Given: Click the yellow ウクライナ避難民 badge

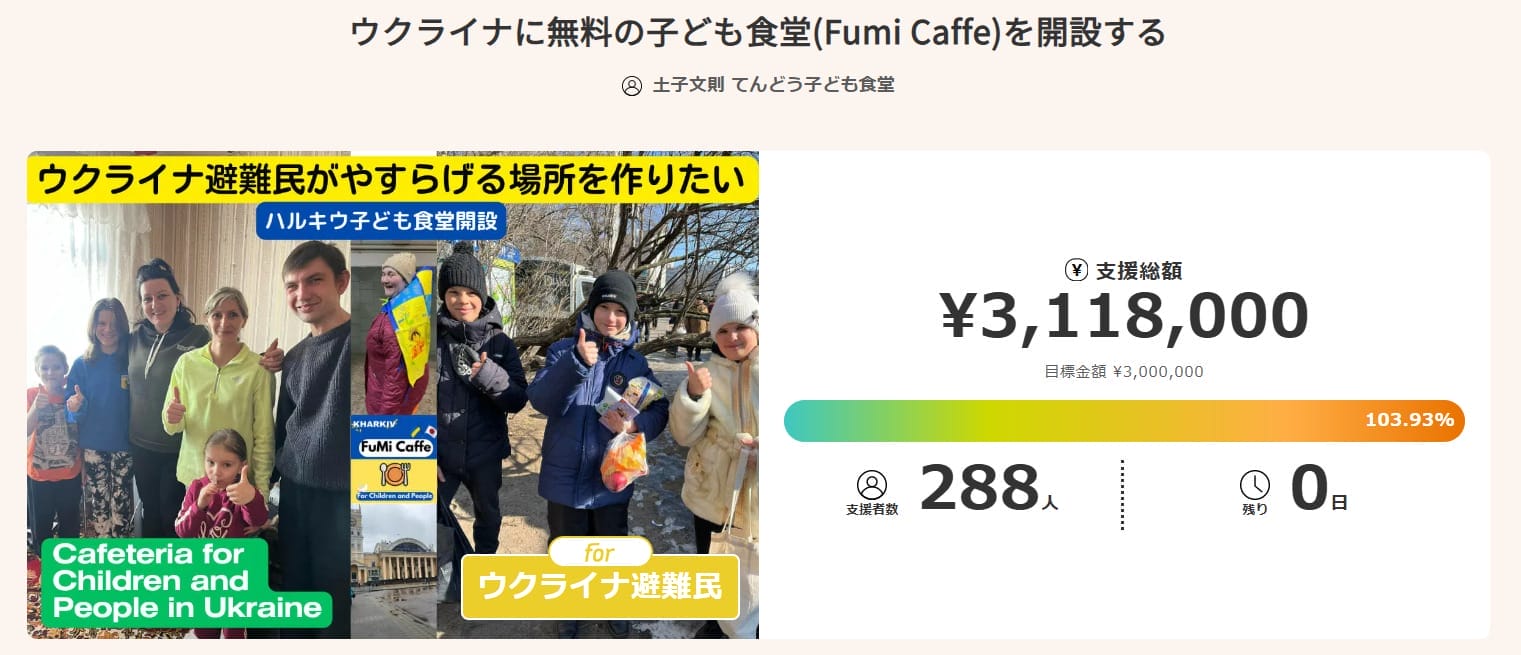Looking at the screenshot, I should (x=600, y=587).
